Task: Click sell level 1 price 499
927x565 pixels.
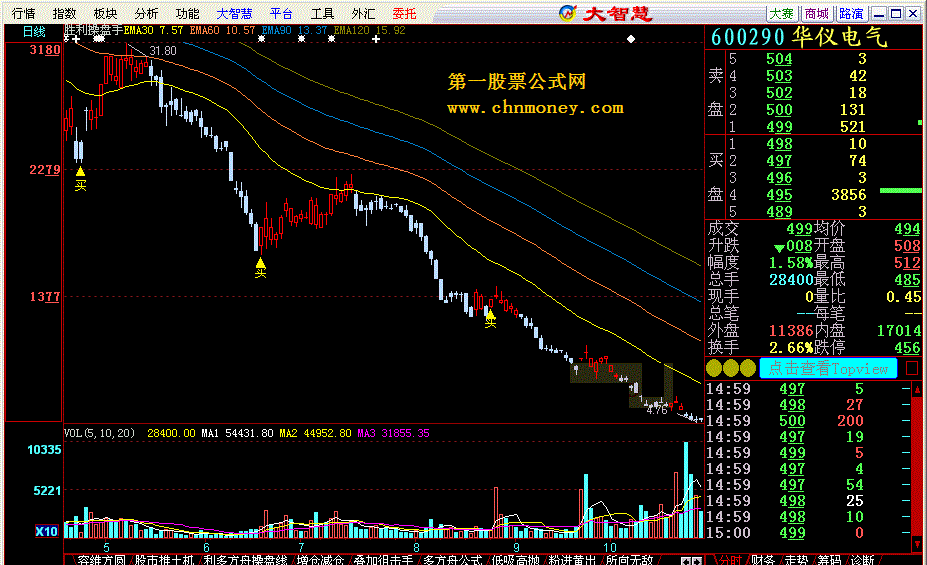Action: pos(779,126)
